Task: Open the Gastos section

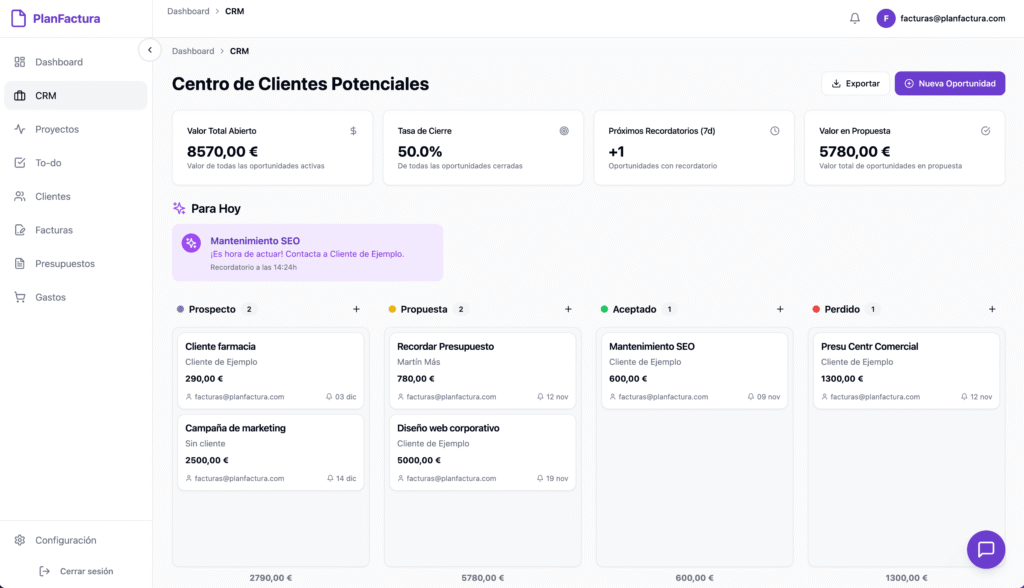Action: tap(48, 296)
